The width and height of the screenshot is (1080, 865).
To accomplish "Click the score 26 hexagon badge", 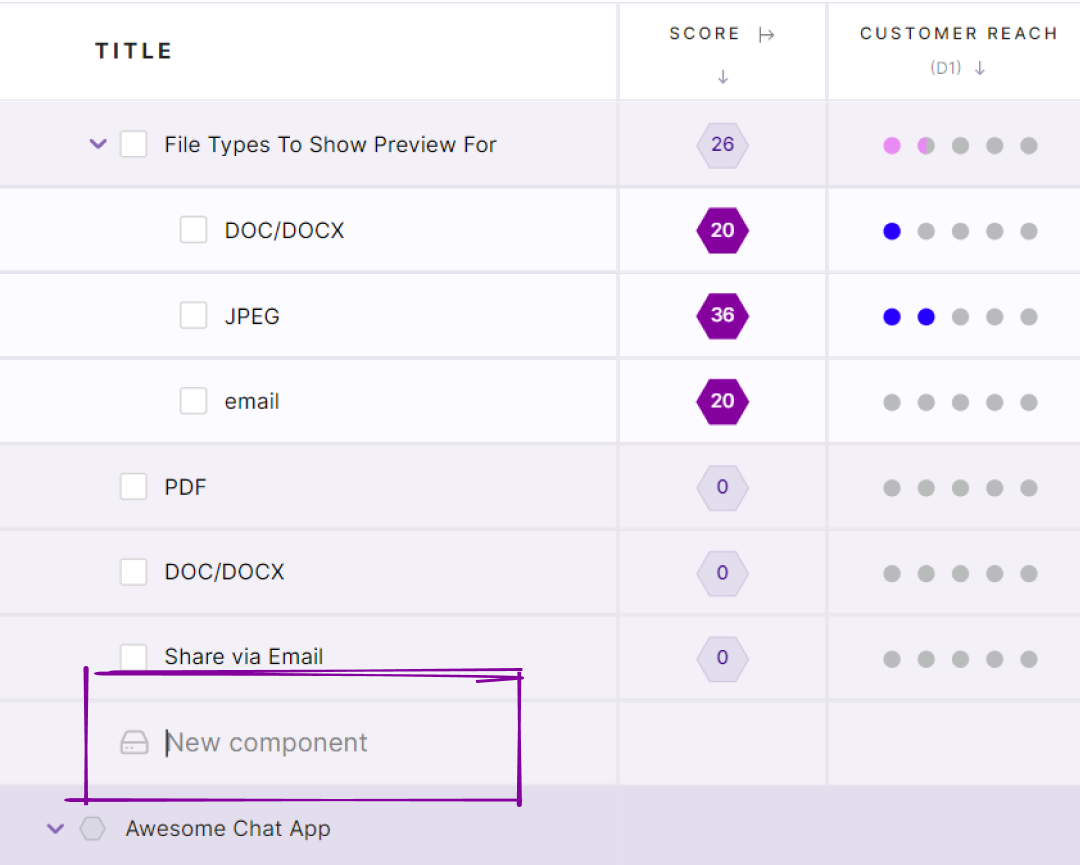I will [x=722, y=145].
